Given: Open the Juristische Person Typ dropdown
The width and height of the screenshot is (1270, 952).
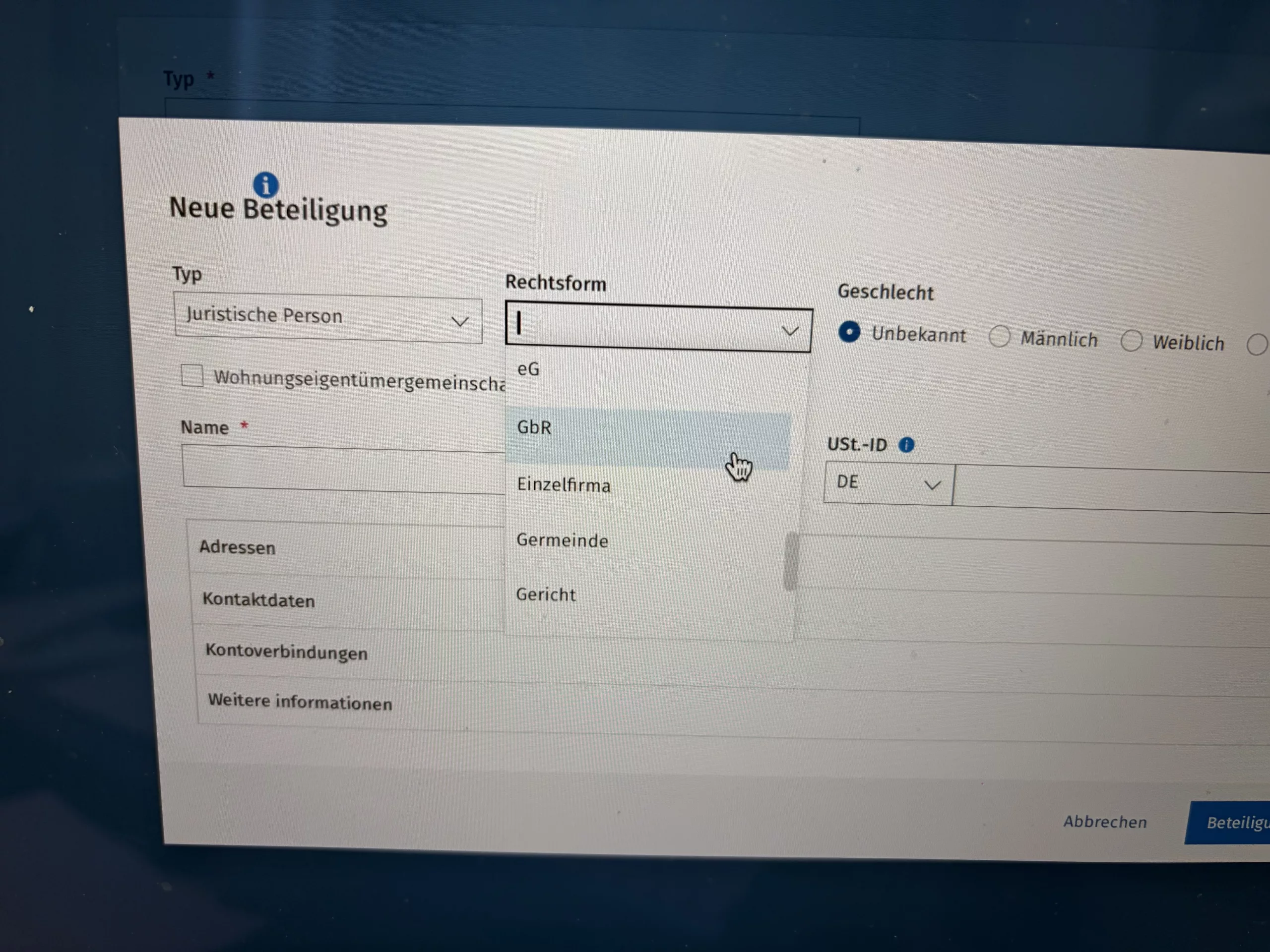Looking at the screenshot, I should tap(327, 318).
